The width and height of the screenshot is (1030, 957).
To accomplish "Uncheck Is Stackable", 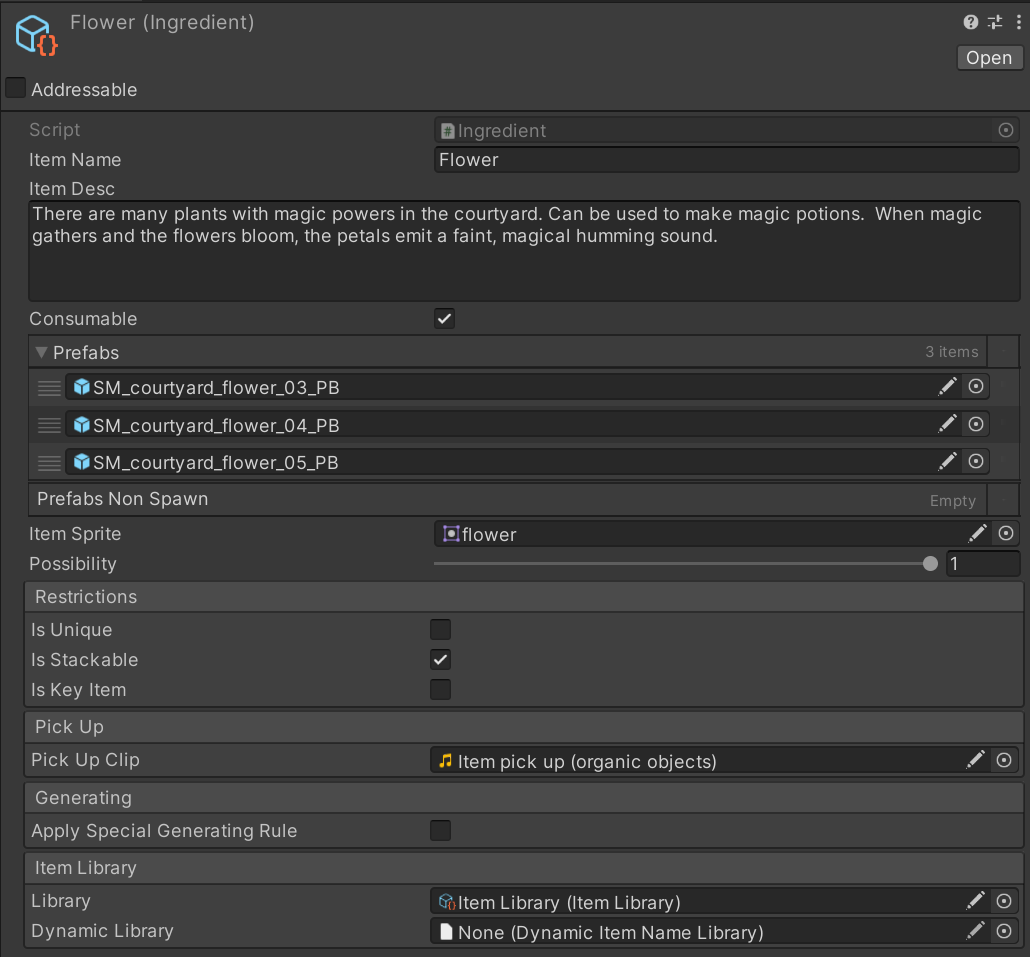I will click(x=440, y=660).
